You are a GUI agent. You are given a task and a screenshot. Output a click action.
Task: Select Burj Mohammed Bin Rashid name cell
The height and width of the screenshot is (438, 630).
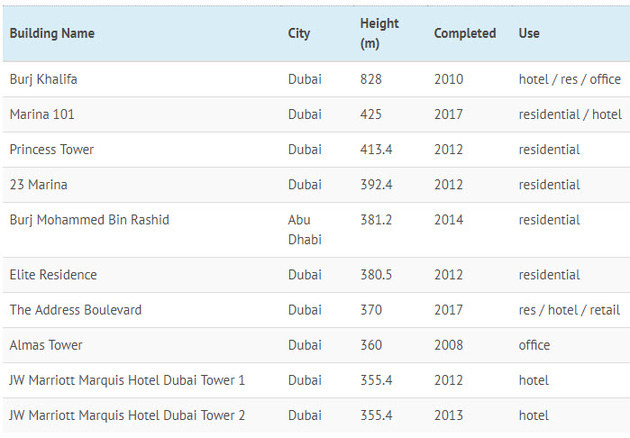click(89, 219)
